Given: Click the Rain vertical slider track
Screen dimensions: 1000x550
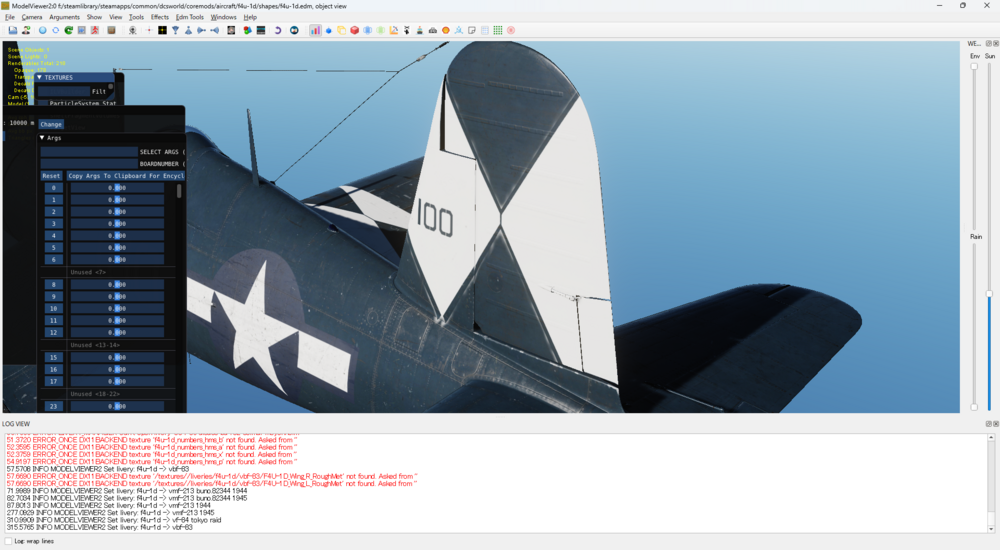Looking at the screenshot, I should pos(974,325).
